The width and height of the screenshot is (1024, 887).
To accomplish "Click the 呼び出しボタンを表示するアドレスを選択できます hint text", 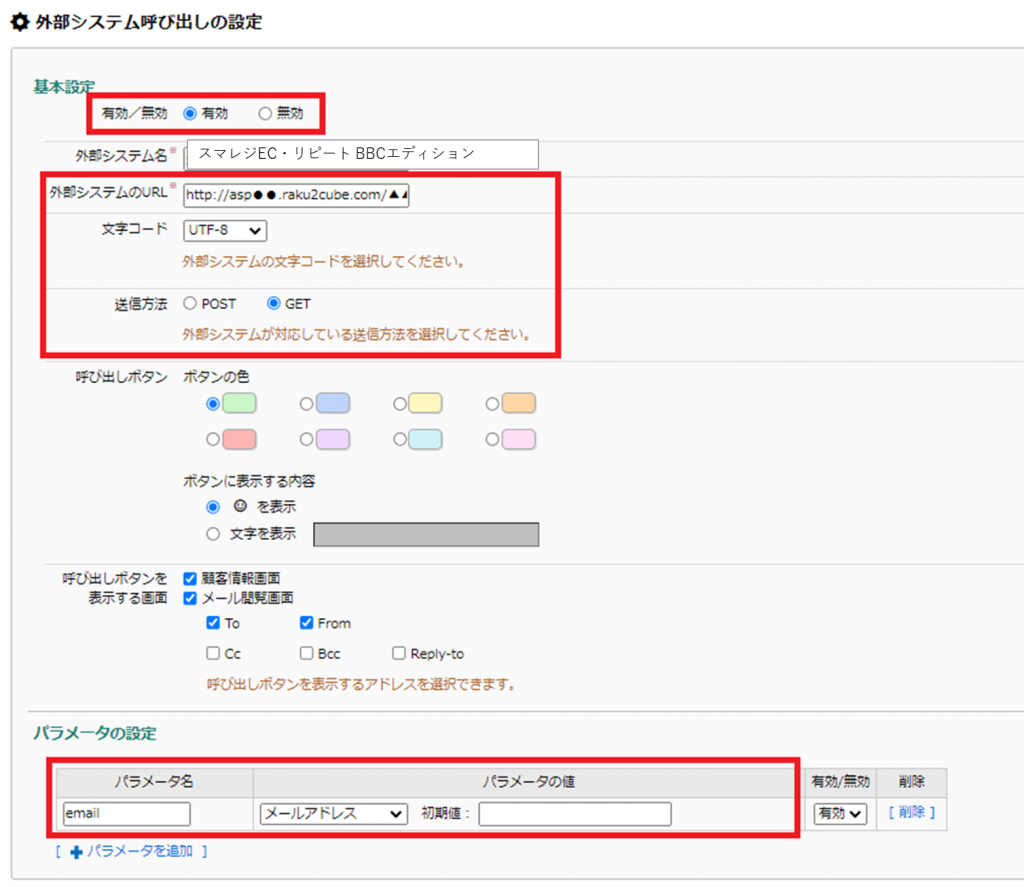I will [362, 685].
